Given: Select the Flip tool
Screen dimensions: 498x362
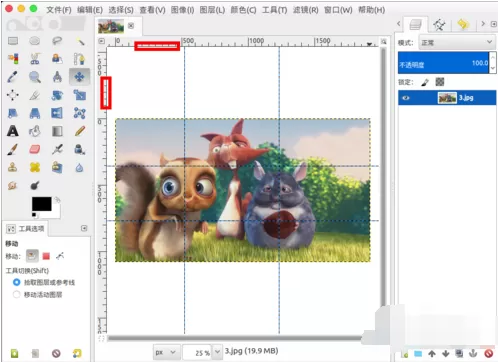Looking at the screenshot, I should pyautogui.click(x=57, y=113).
